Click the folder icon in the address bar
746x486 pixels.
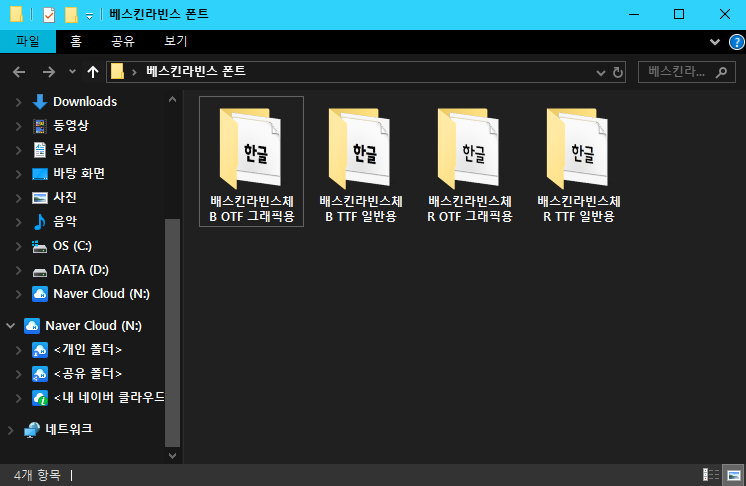117,72
